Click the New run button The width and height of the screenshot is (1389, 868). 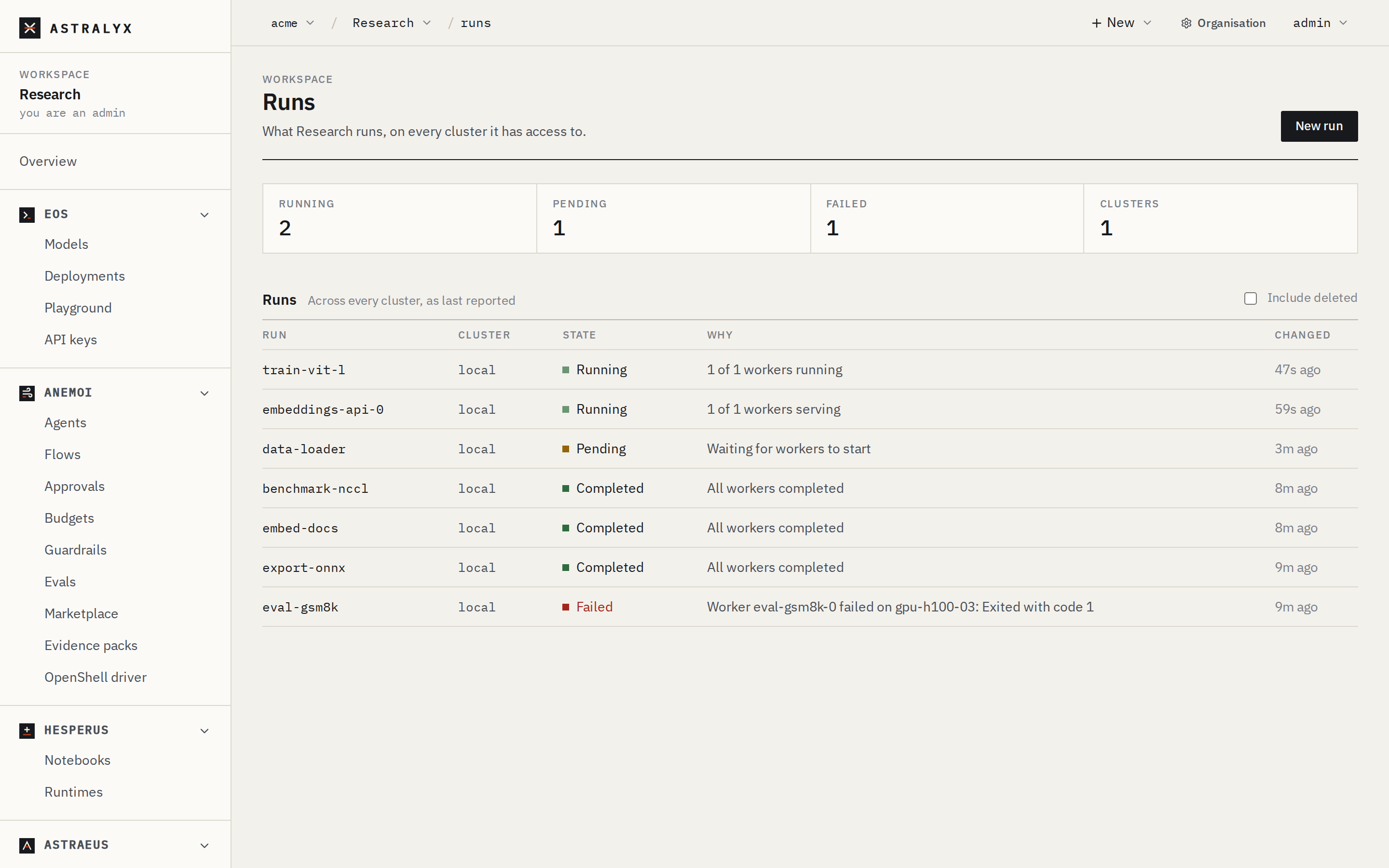[1319, 126]
